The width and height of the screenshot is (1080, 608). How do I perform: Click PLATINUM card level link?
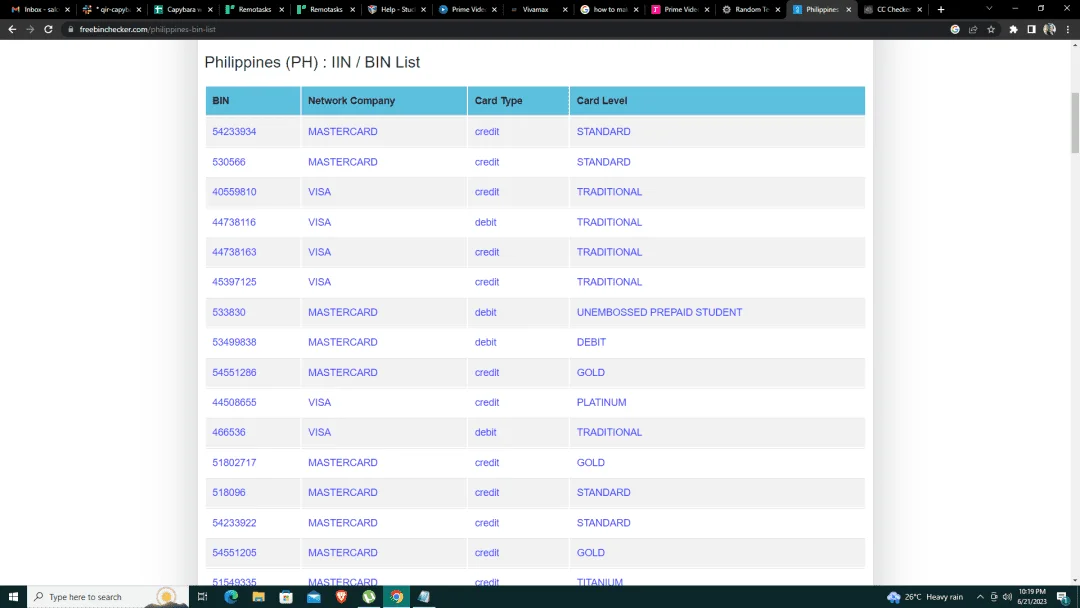(601, 402)
